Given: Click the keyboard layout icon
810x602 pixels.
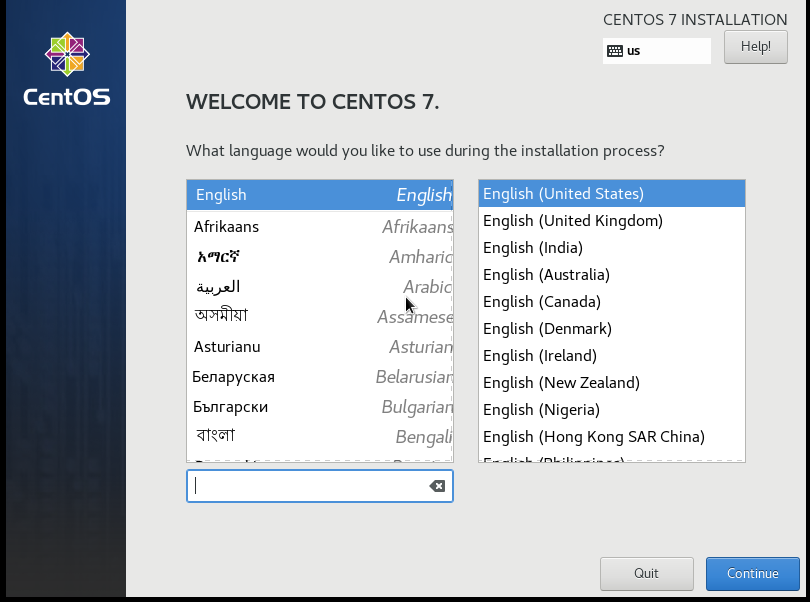Looking at the screenshot, I should [615, 51].
